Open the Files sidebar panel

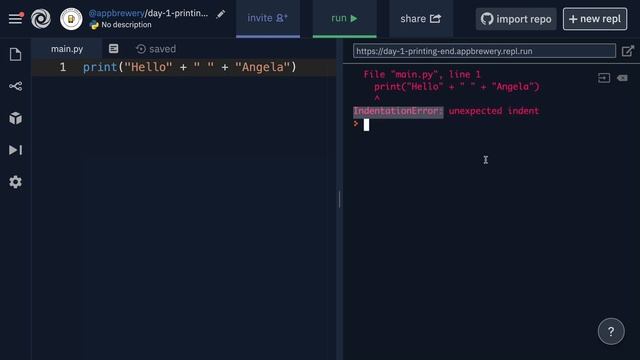click(16, 54)
